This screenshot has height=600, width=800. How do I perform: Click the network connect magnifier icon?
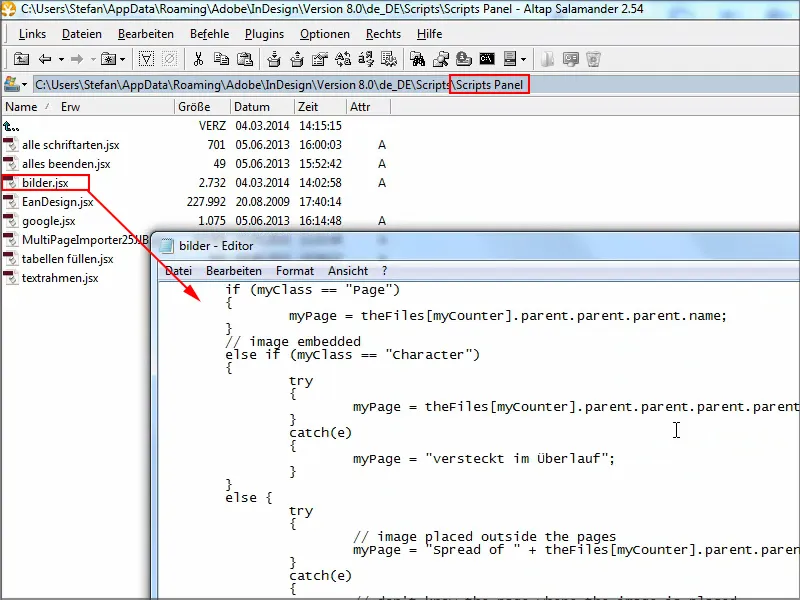pos(441,59)
